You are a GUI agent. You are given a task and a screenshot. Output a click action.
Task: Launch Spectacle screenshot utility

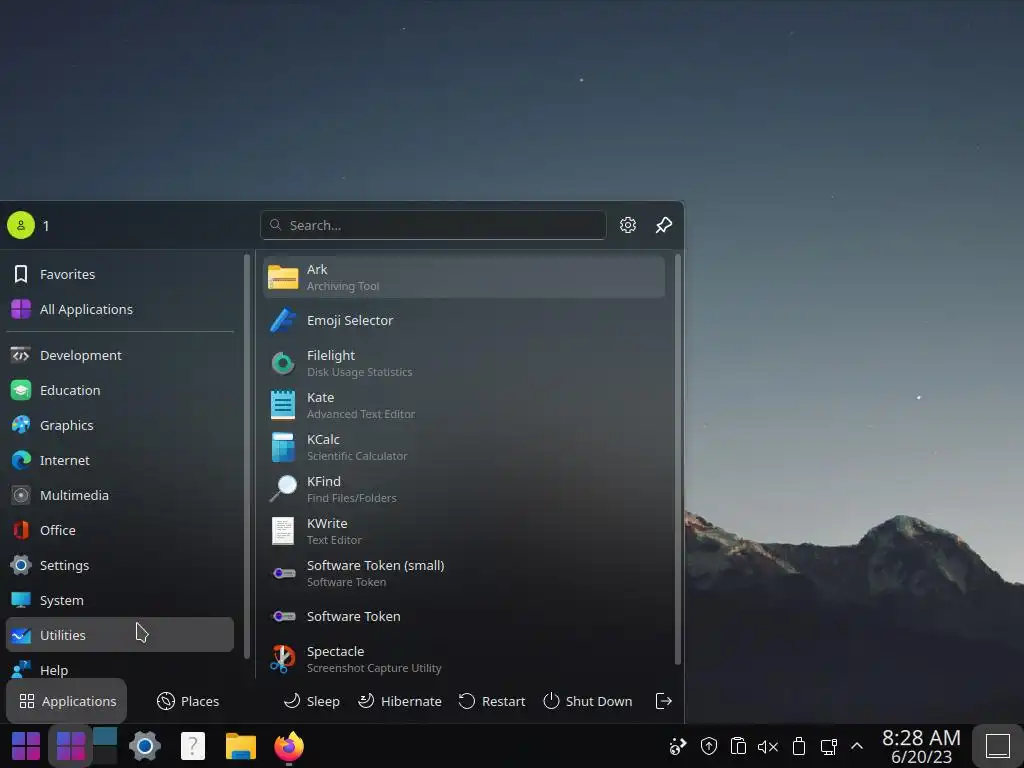[464, 659]
